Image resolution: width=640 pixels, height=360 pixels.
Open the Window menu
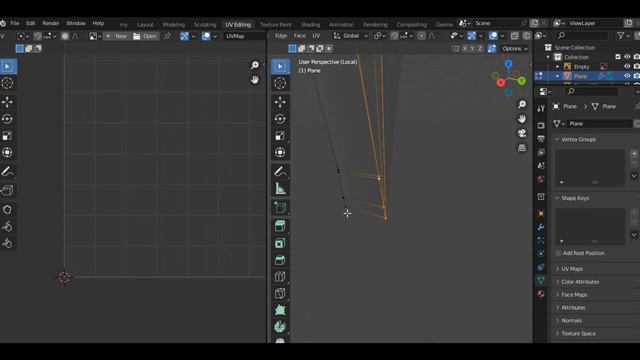tap(76, 23)
